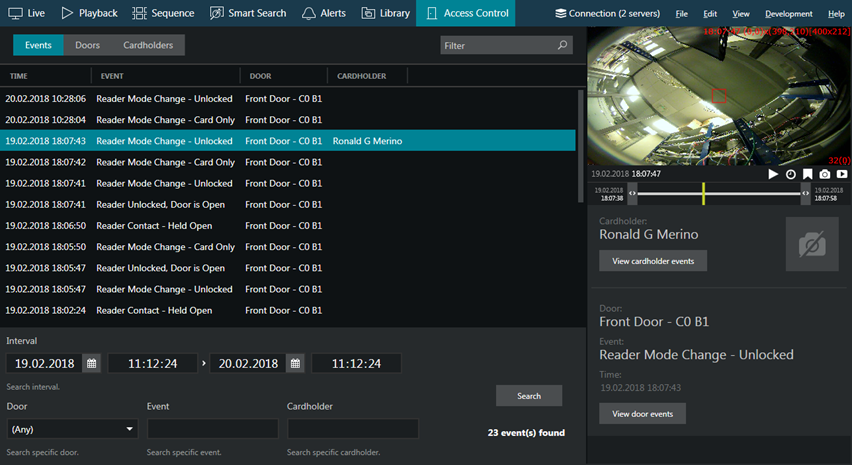Select the Access Control tab
The image size is (852, 465).
click(466, 13)
